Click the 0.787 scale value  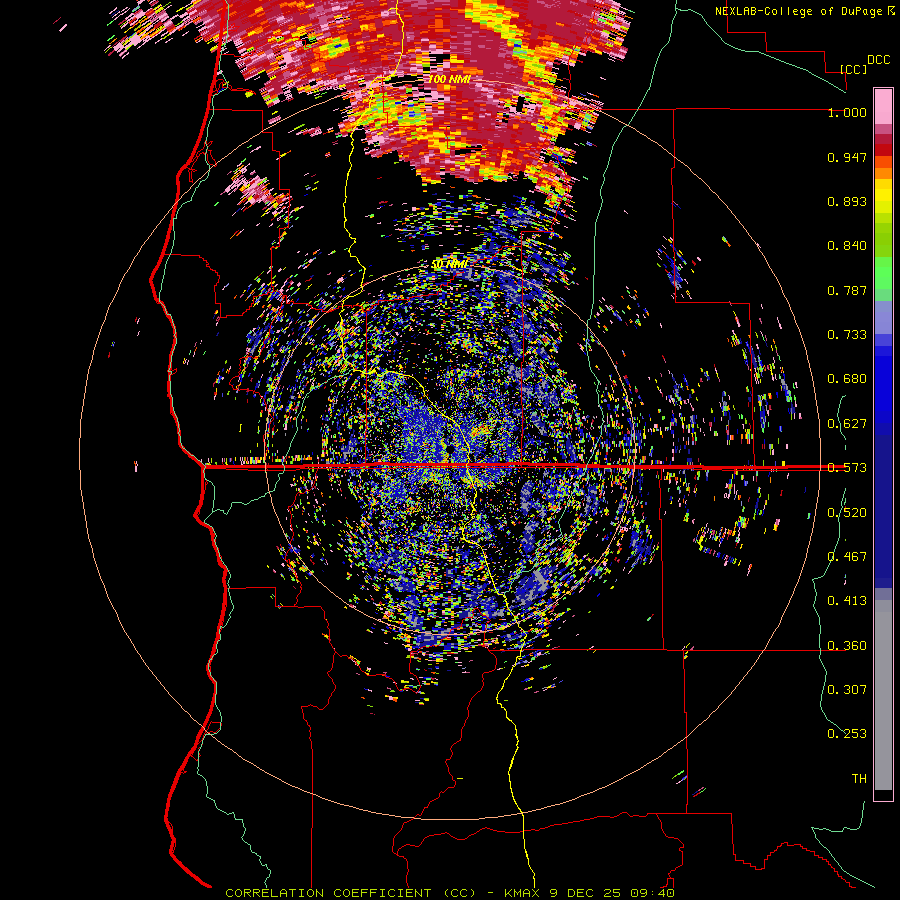pyautogui.click(x=847, y=290)
